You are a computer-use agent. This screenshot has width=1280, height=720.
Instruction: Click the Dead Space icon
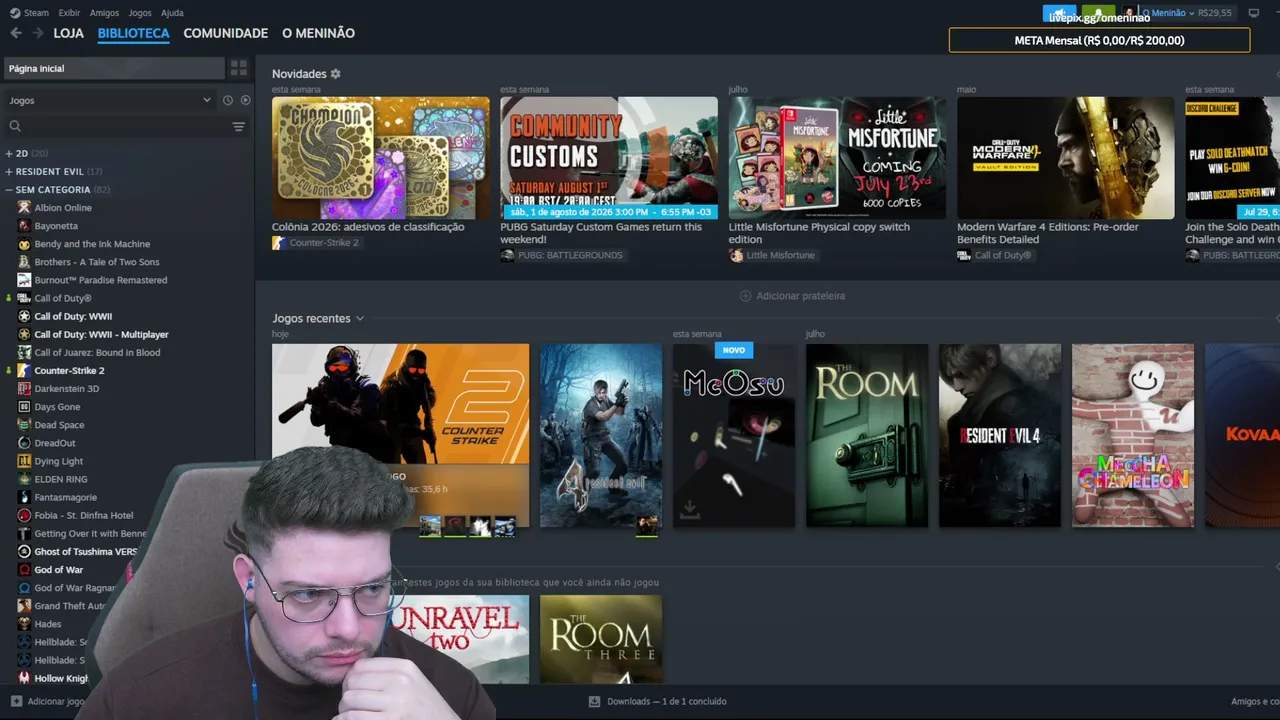coord(25,425)
